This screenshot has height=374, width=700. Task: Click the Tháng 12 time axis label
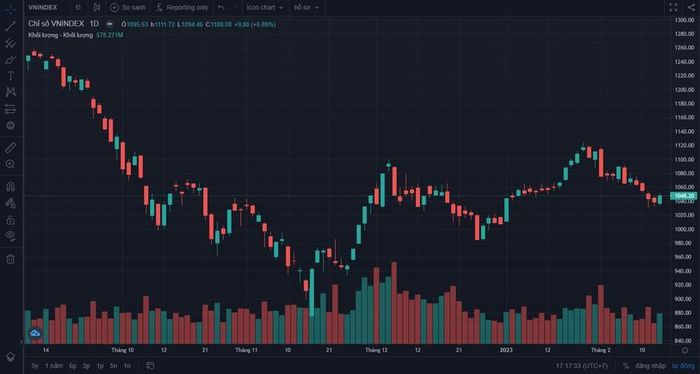[x=376, y=350]
